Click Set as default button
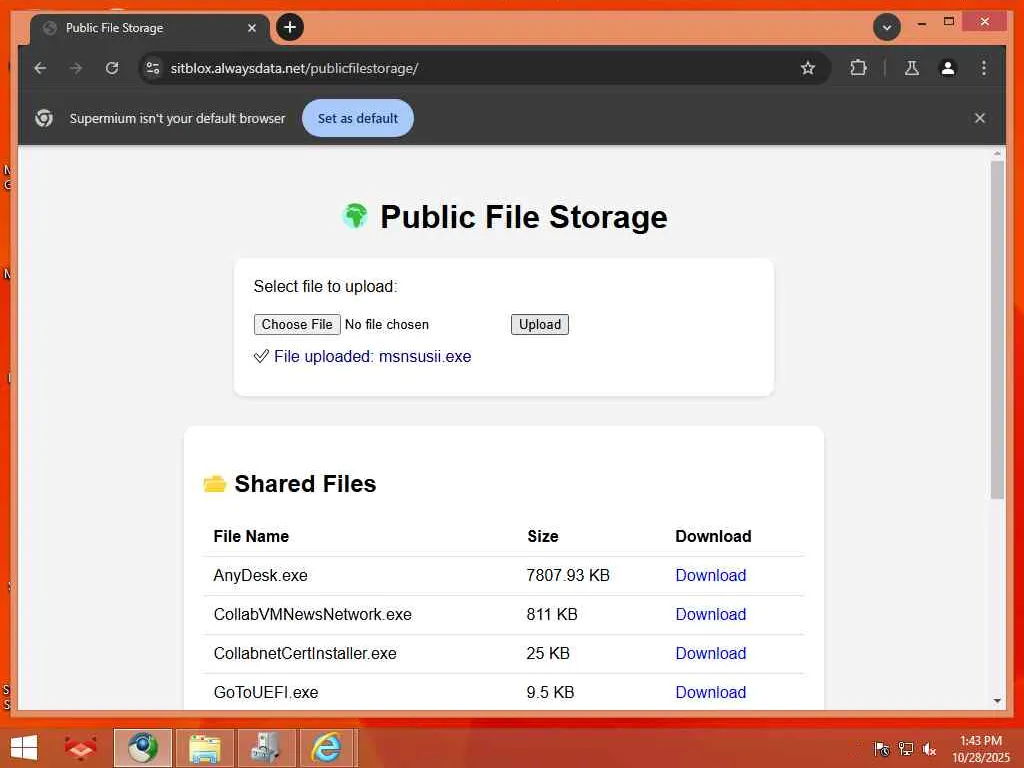The height and width of the screenshot is (768, 1024). tap(358, 118)
